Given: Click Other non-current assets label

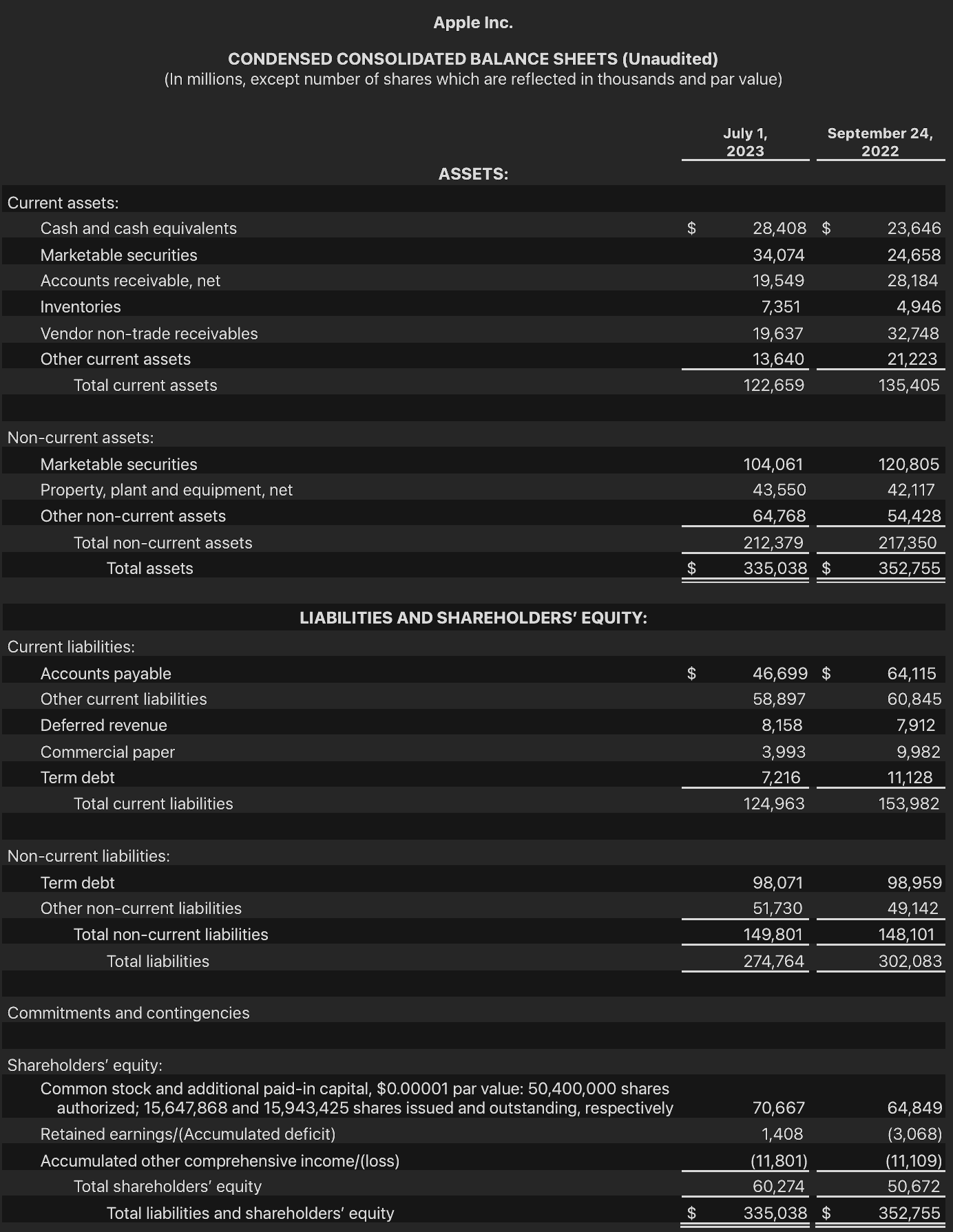Looking at the screenshot, I should click(x=133, y=516).
